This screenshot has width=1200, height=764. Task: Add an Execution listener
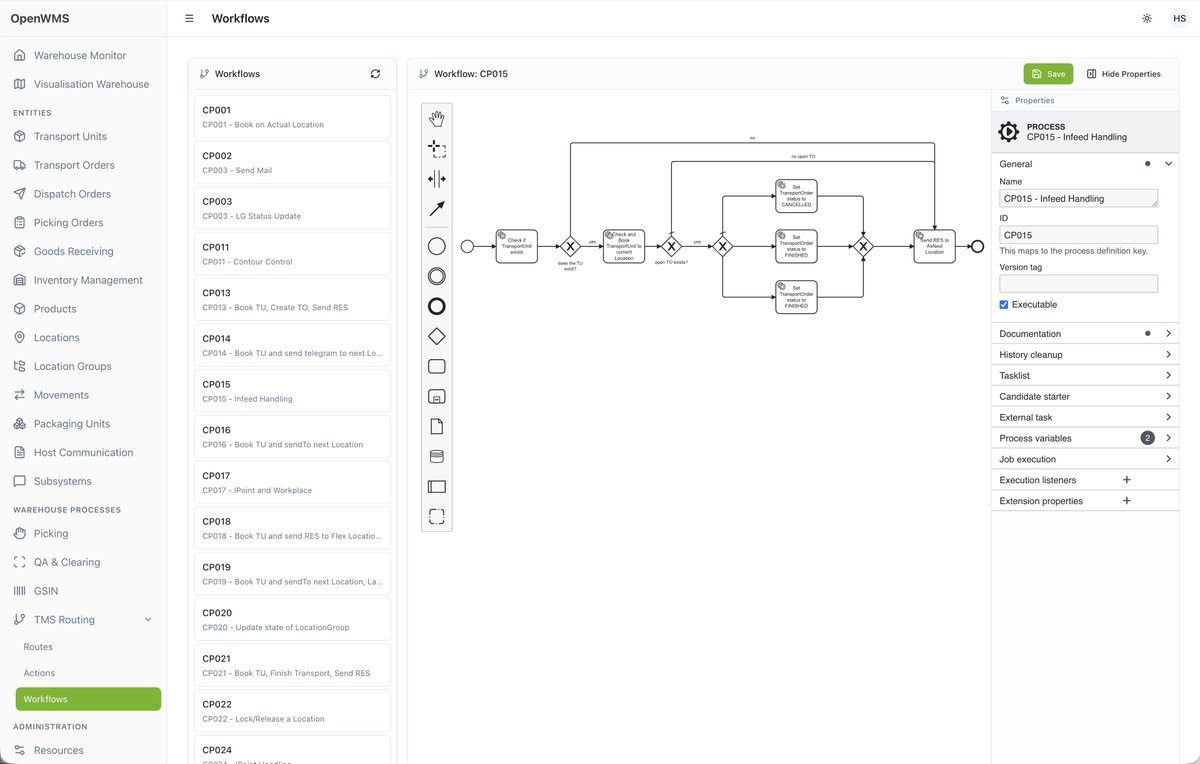[x=1127, y=480]
